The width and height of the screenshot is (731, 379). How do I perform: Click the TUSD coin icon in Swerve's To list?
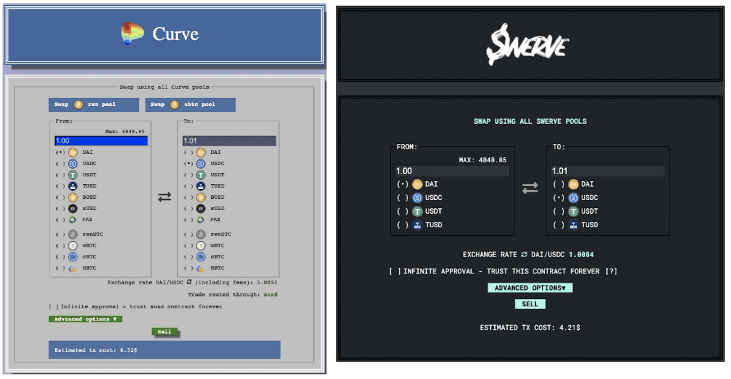573,225
